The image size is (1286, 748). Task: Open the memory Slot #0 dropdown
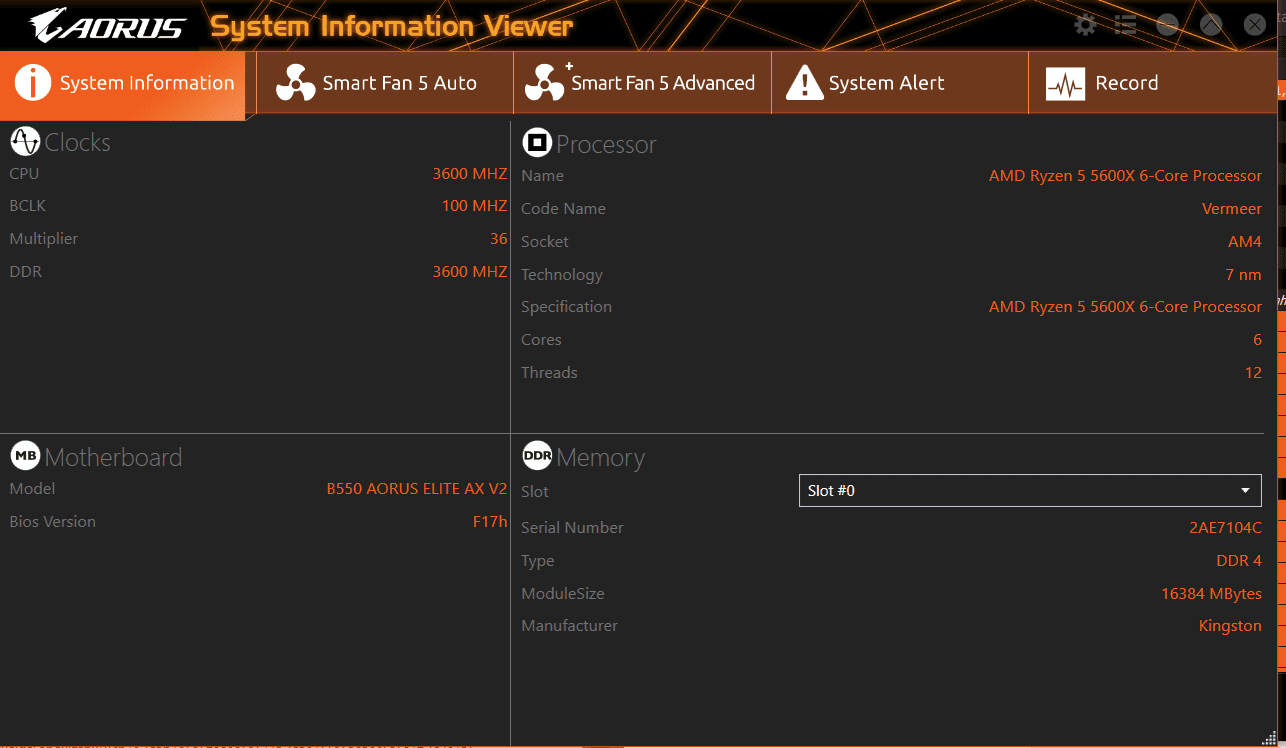click(1030, 490)
